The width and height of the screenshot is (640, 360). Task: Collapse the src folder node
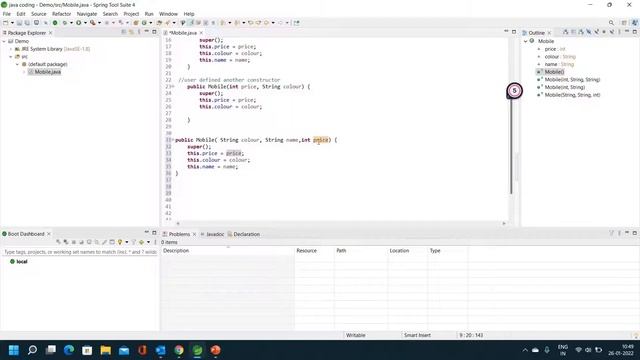11,57
